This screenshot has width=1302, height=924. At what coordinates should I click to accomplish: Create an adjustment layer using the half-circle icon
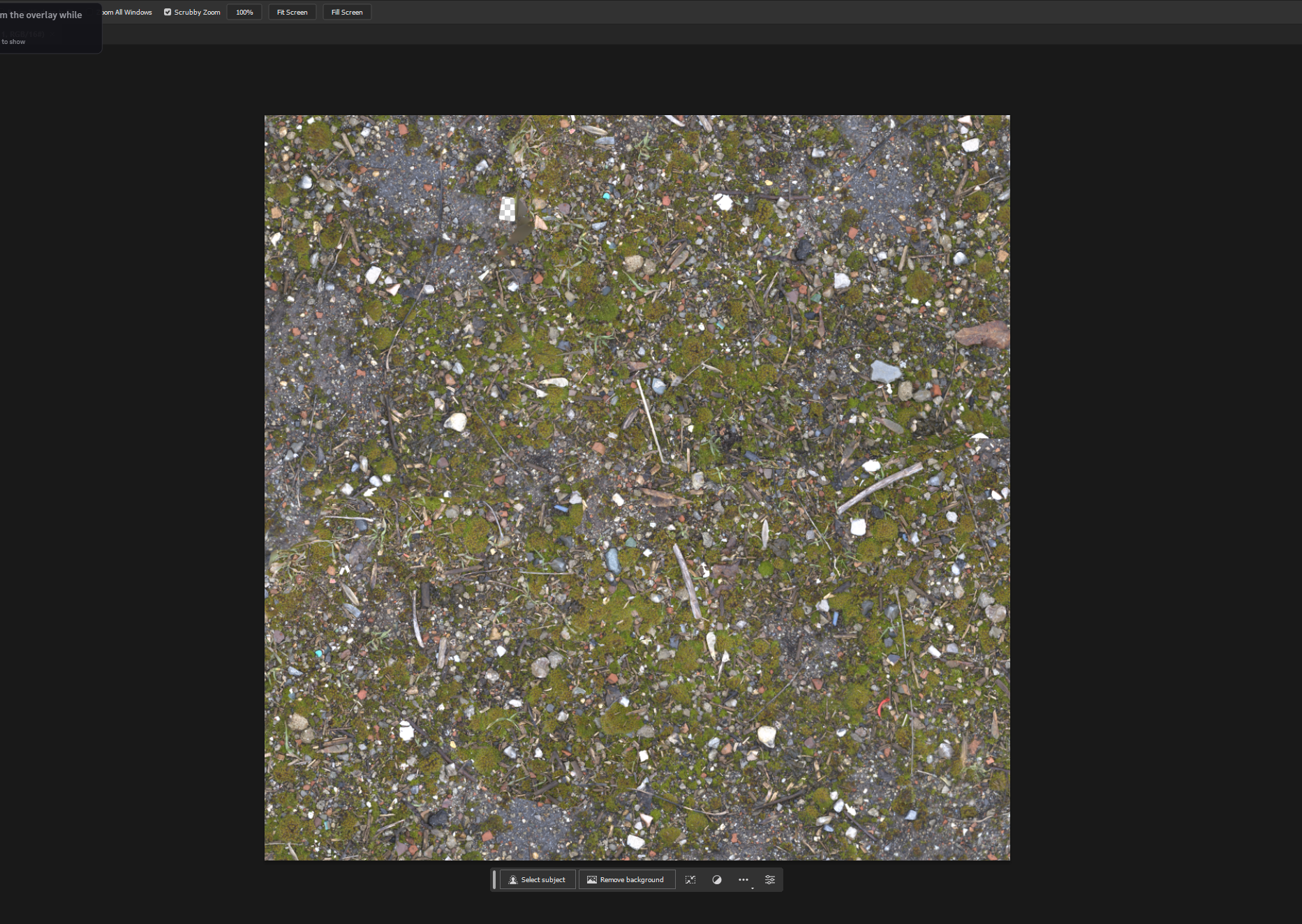coord(717,879)
